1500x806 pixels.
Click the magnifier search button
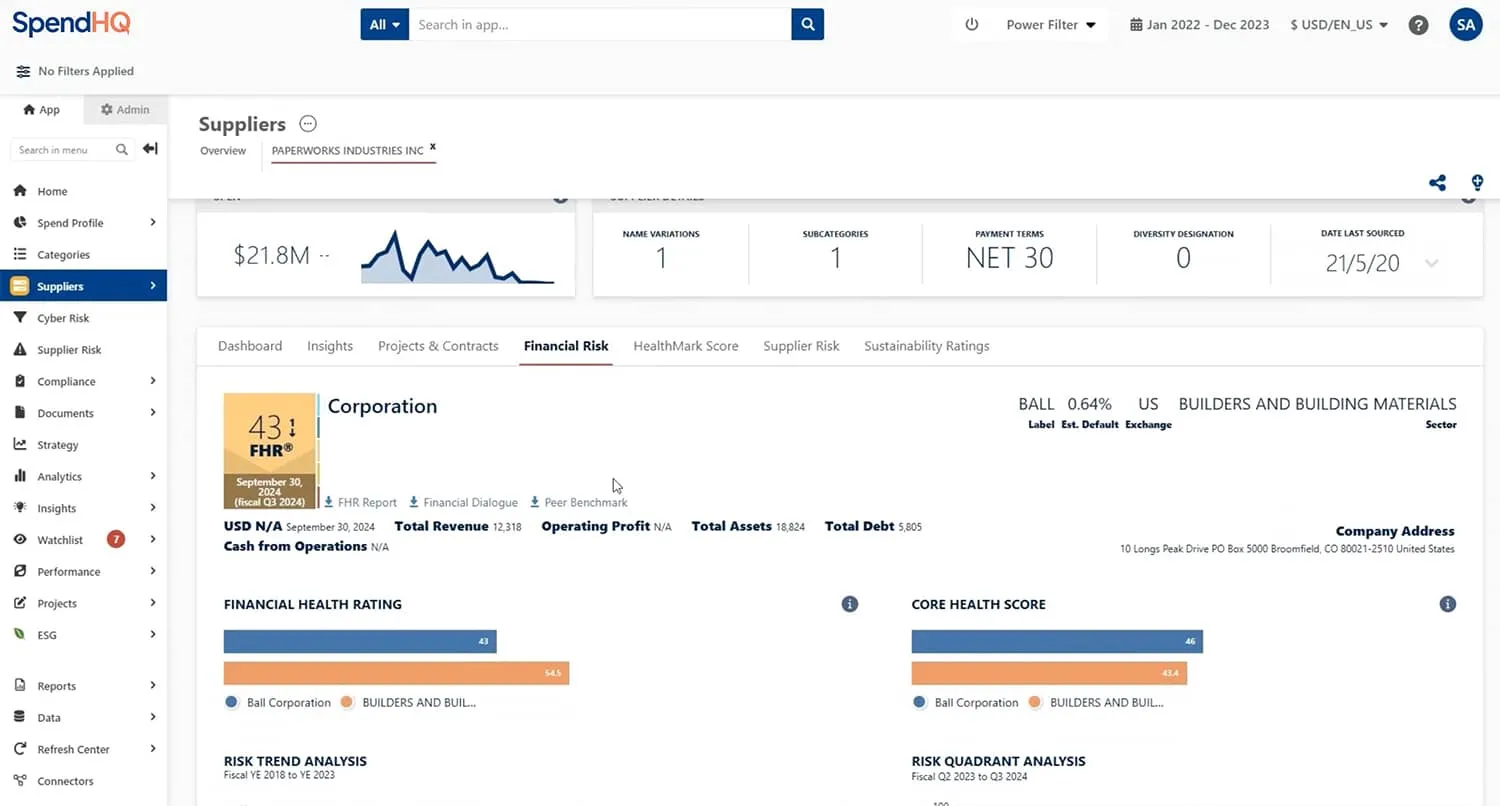coord(807,24)
